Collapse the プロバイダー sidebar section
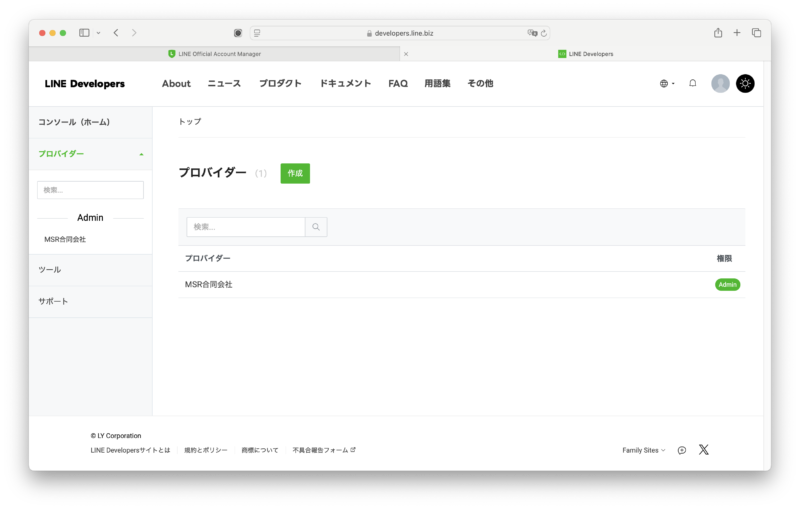Image resolution: width=800 pixels, height=509 pixels. pos(90,154)
